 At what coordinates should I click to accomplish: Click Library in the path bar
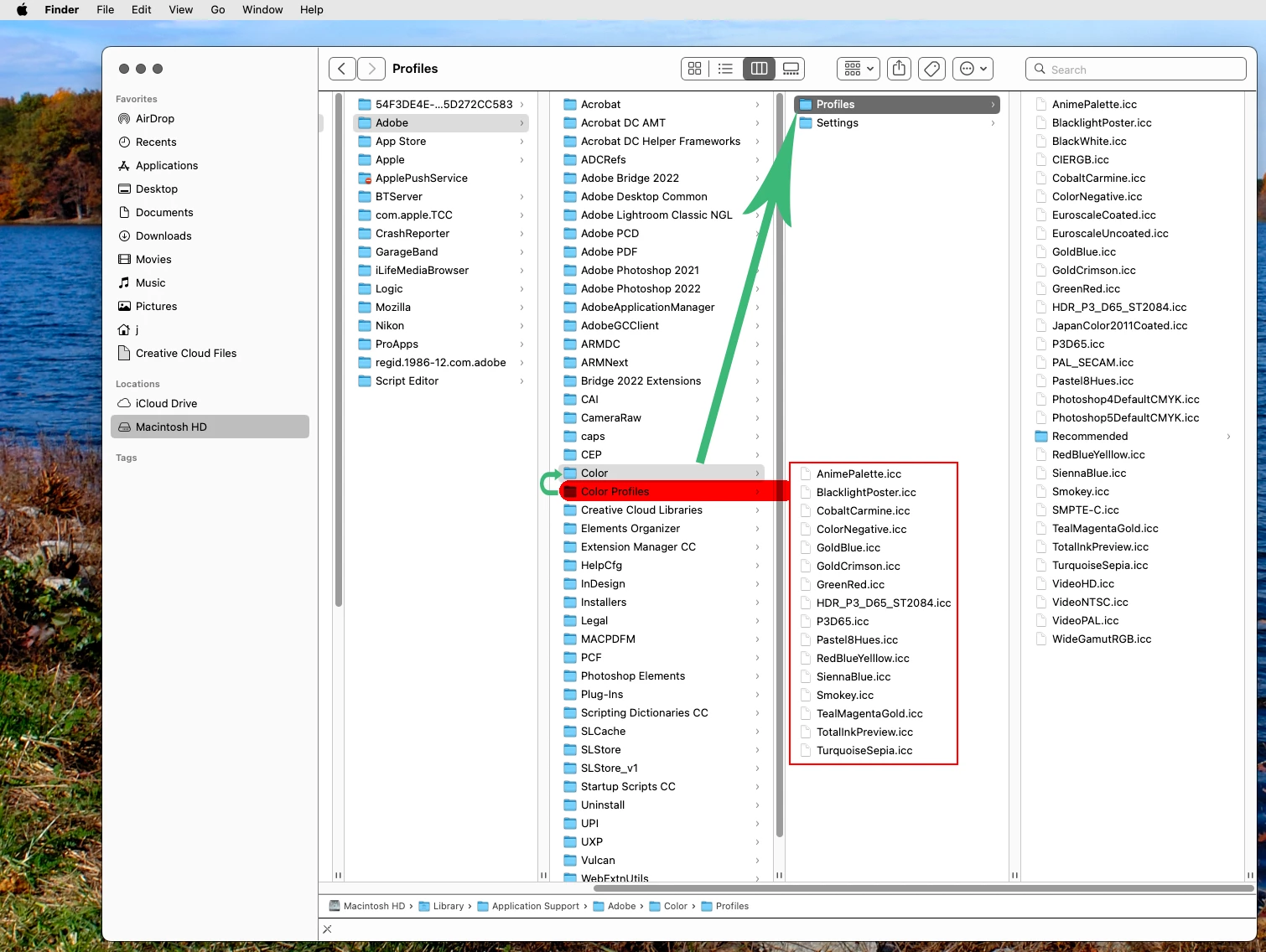point(442,906)
